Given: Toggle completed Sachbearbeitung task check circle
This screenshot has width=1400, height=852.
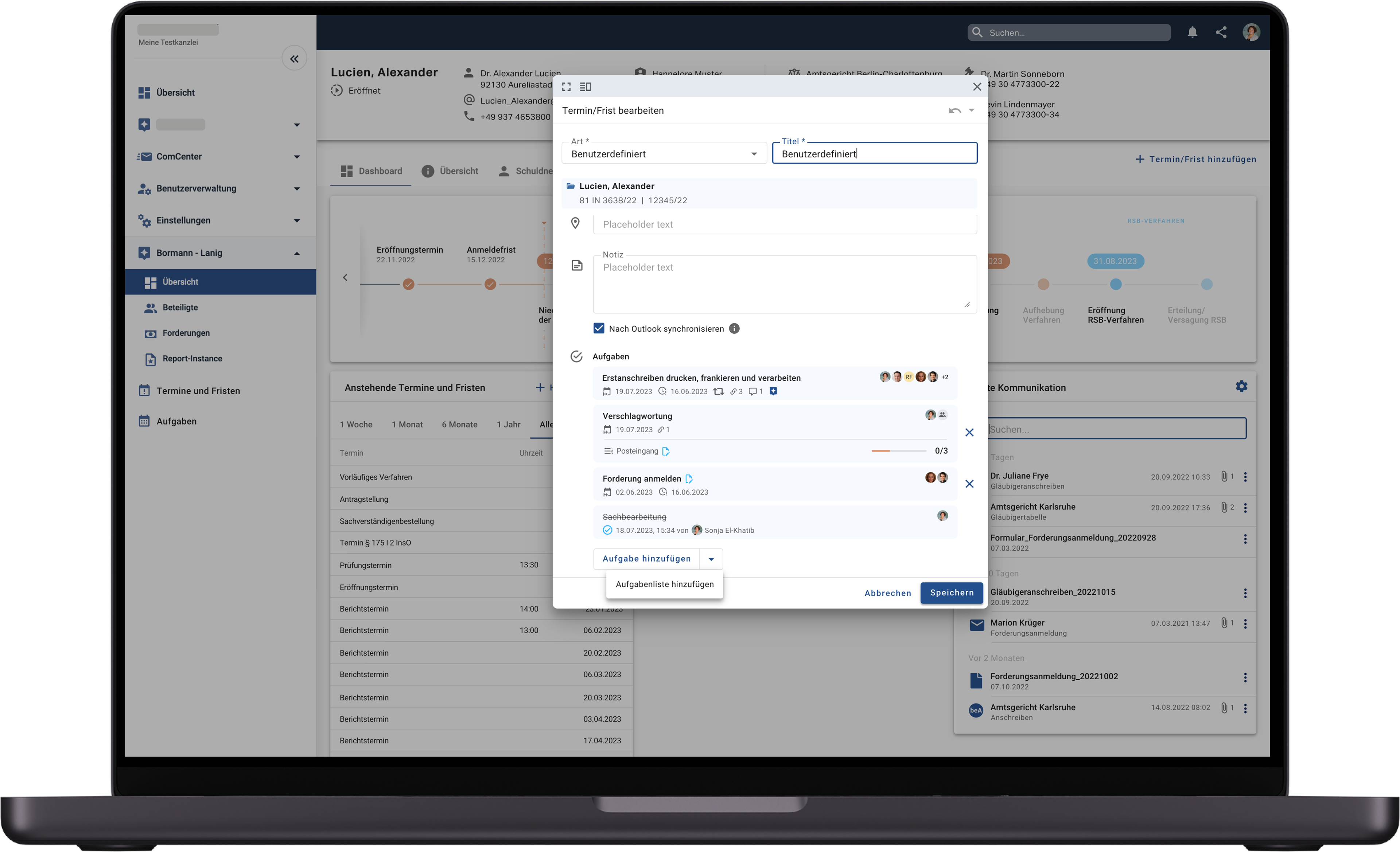Looking at the screenshot, I should pyautogui.click(x=607, y=531).
